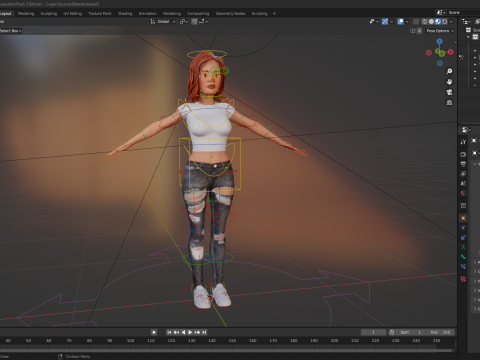480x360 pixels.
Task: Jump to the last frame of animation
Action: [x=204, y=332]
